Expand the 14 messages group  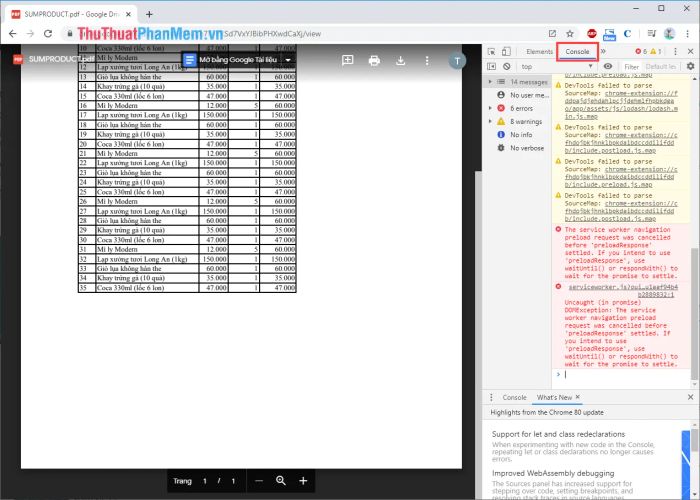click(x=490, y=82)
